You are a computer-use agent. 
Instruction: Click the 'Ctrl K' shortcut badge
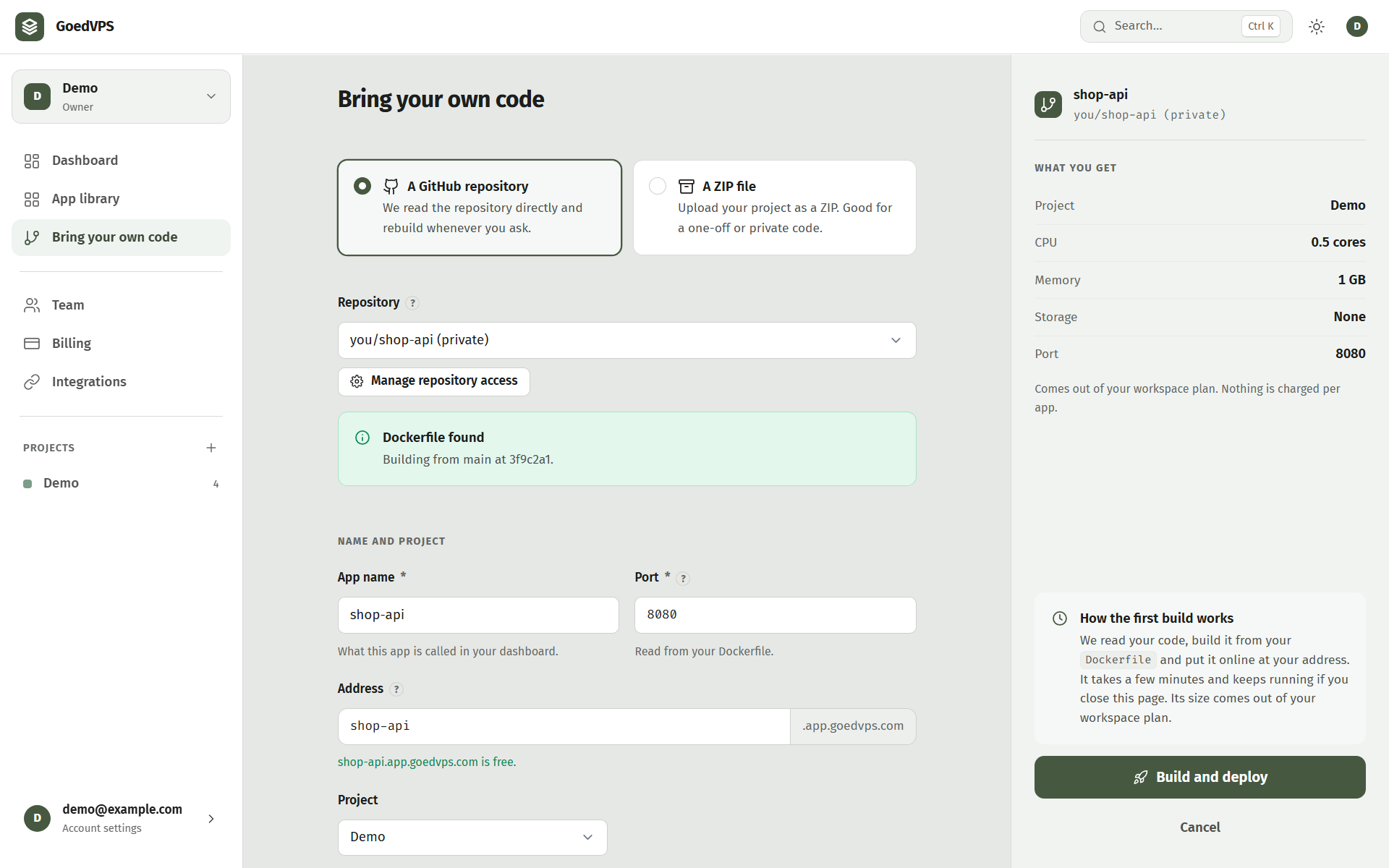pos(1261,27)
